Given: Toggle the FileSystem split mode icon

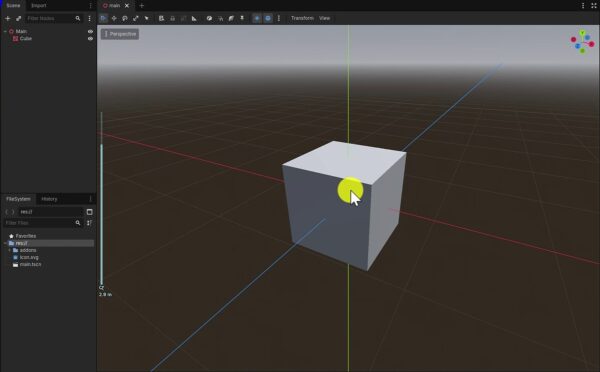Looking at the screenshot, I should (90, 212).
